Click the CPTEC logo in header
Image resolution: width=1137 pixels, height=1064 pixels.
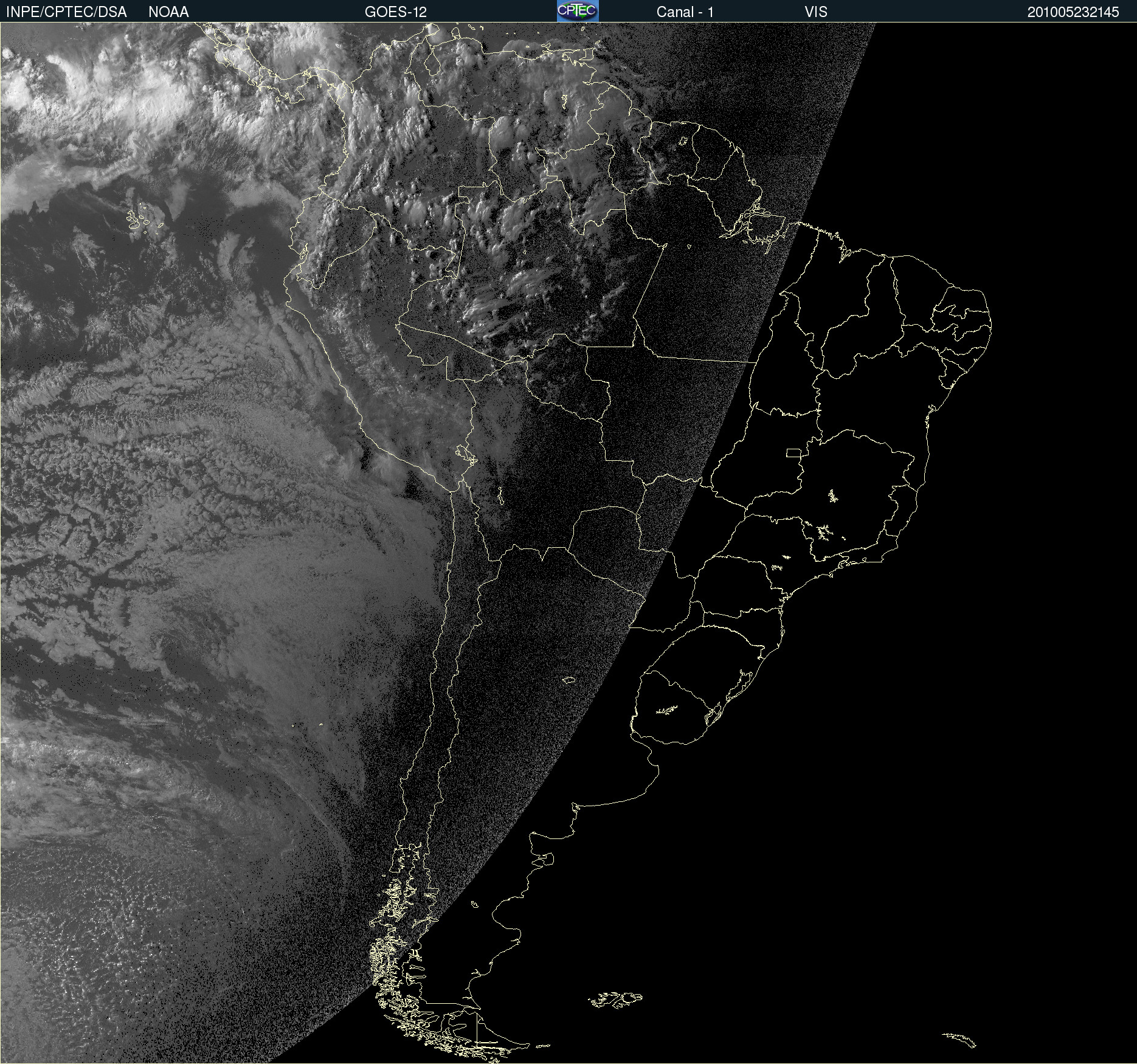(578, 11)
